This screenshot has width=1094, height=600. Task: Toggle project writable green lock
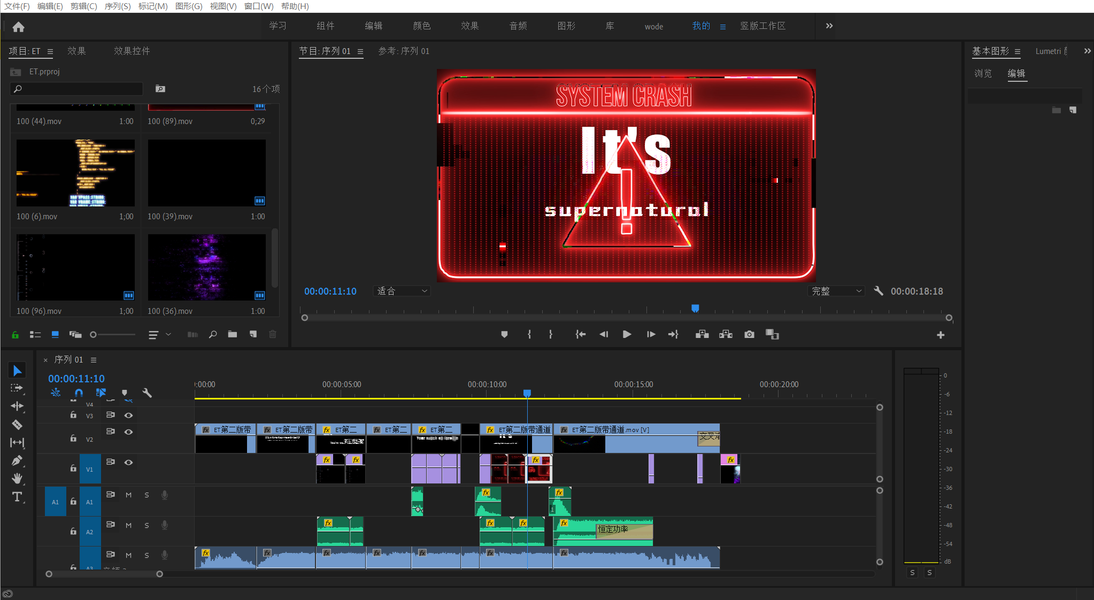point(15,335)
